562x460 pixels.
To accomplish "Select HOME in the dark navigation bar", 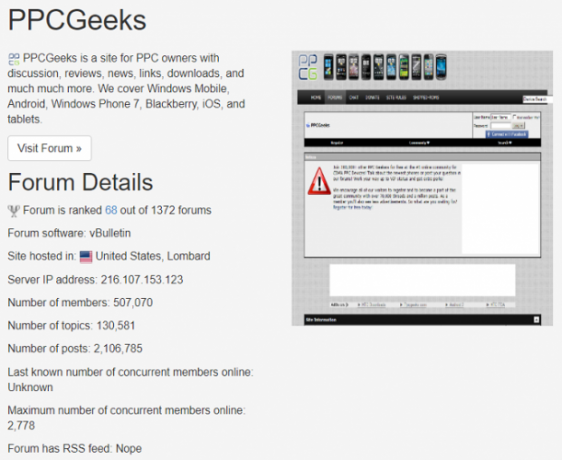I will tap(316, 98).
